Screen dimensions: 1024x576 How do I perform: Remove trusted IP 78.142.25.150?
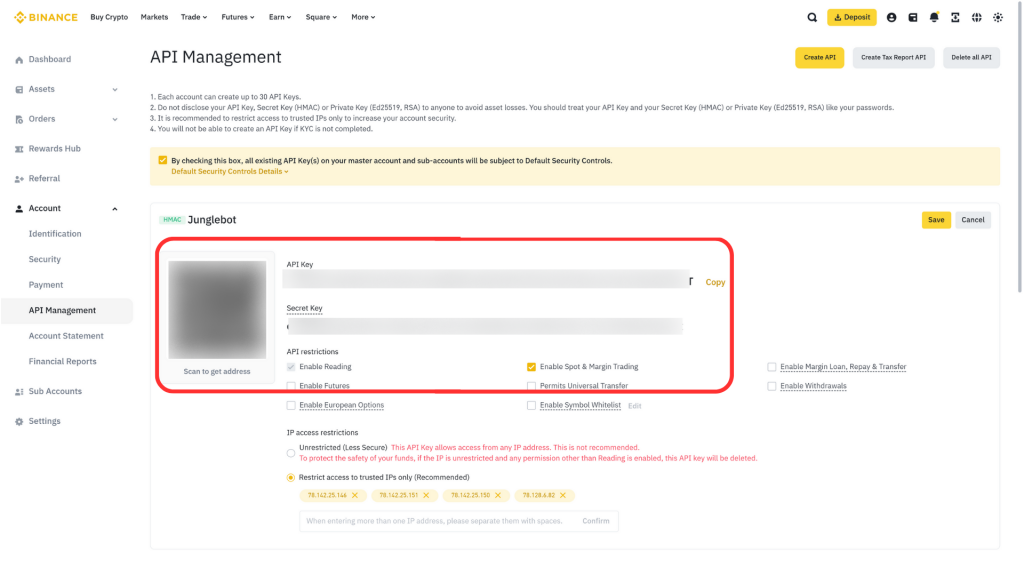(498, 496)
